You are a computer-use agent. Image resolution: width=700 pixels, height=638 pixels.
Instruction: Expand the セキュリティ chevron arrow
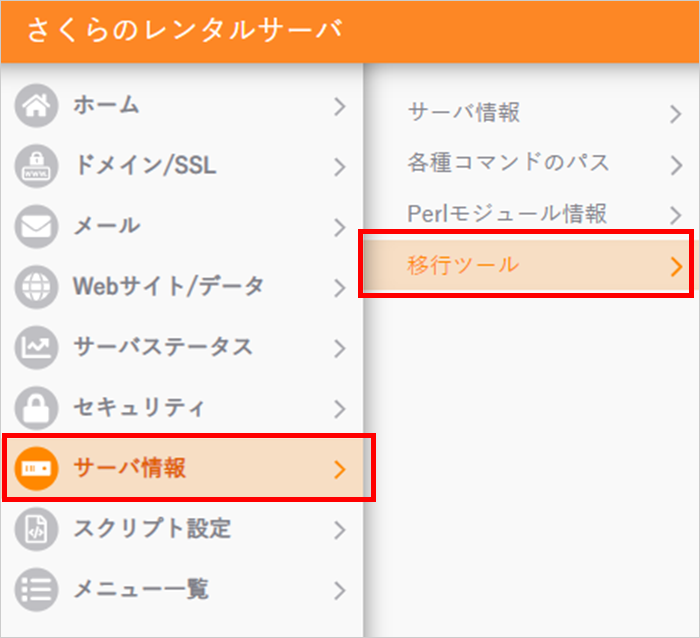pos(340,408)
